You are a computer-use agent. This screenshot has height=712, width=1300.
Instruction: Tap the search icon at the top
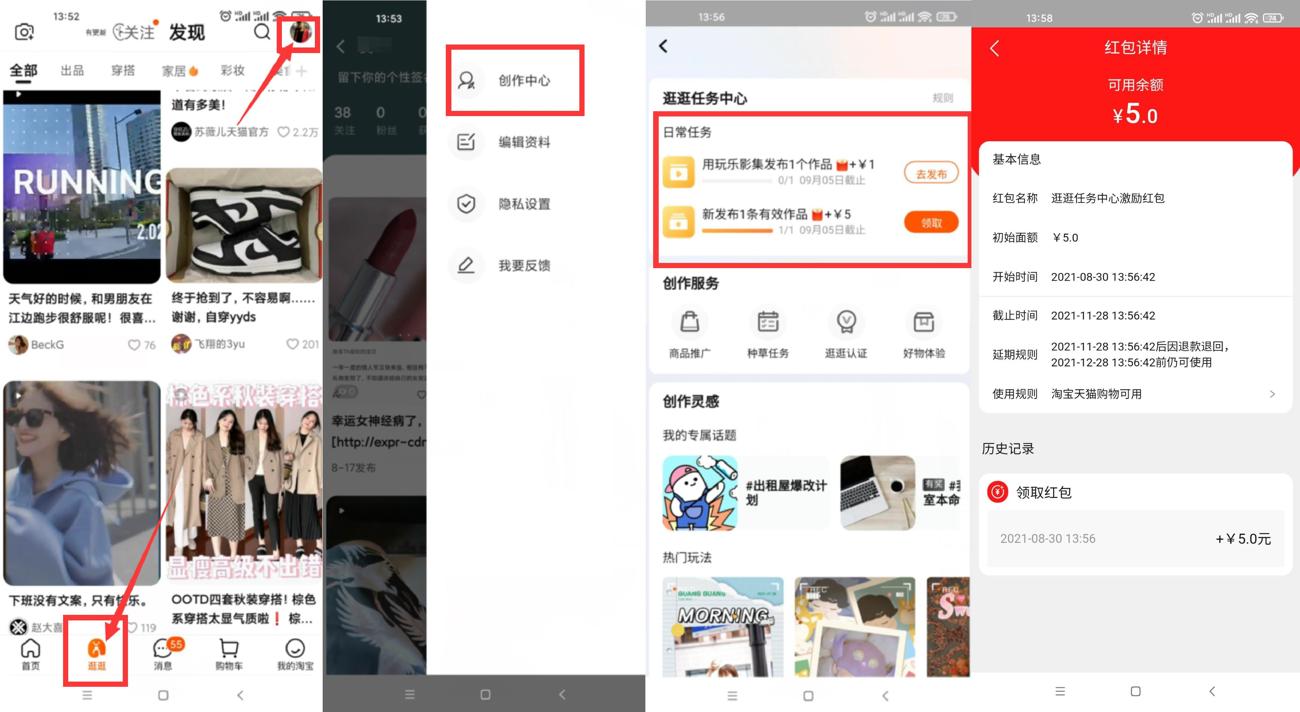click(x=262, y=31)
